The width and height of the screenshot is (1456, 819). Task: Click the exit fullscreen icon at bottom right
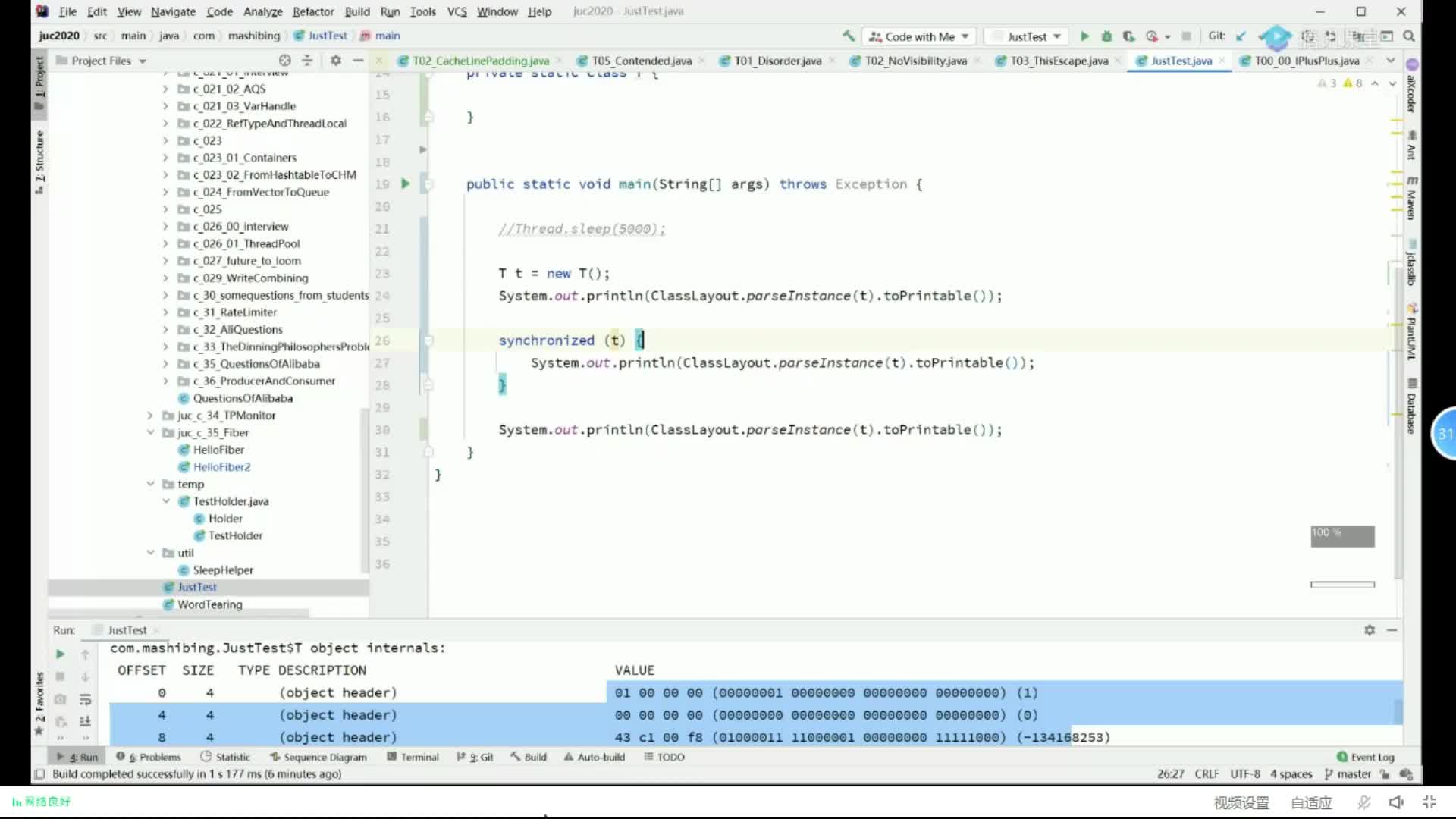pyautogui.click(x=1429, y=802)
